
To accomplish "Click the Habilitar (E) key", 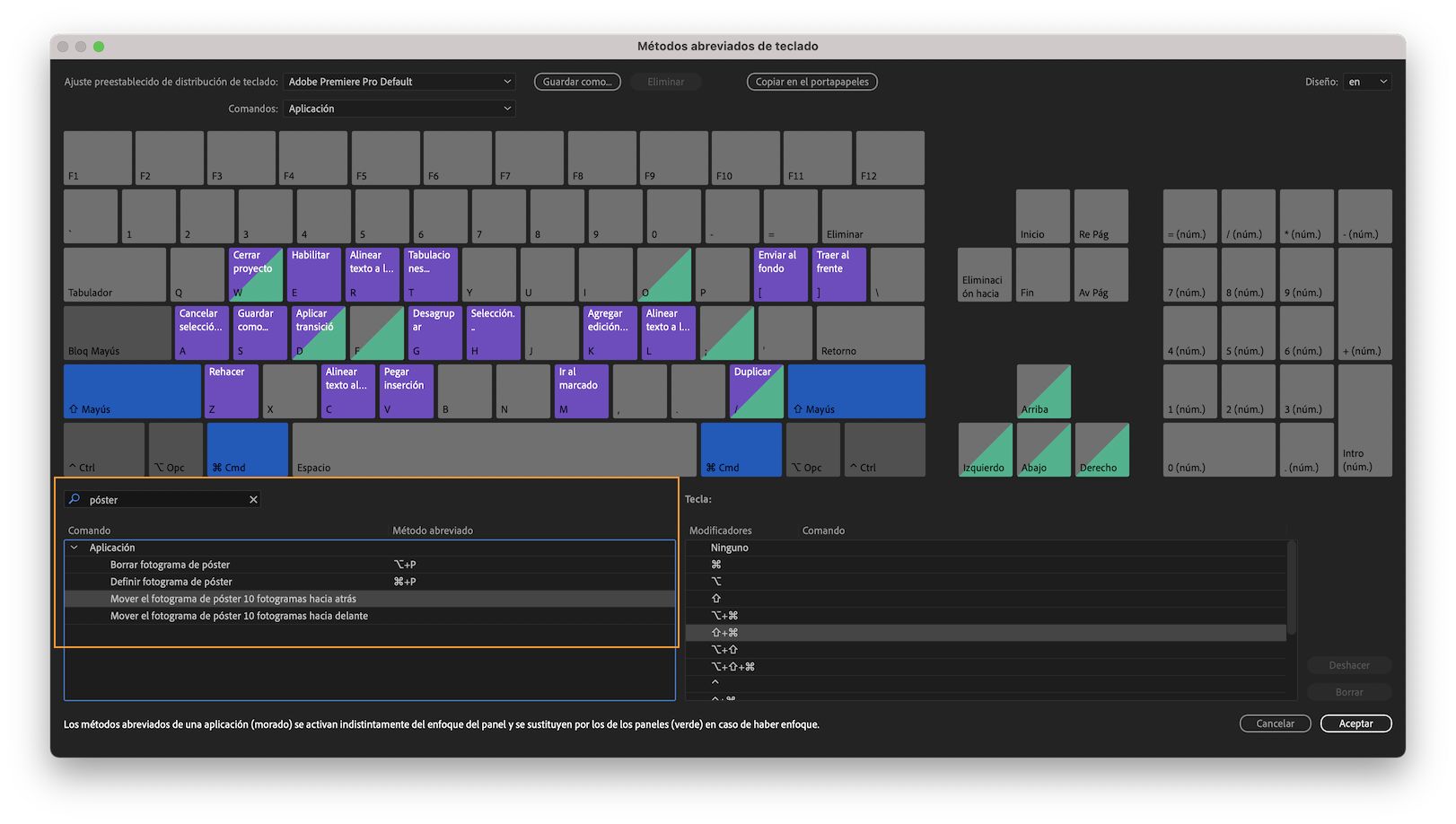I will click(x=314, y=274).
